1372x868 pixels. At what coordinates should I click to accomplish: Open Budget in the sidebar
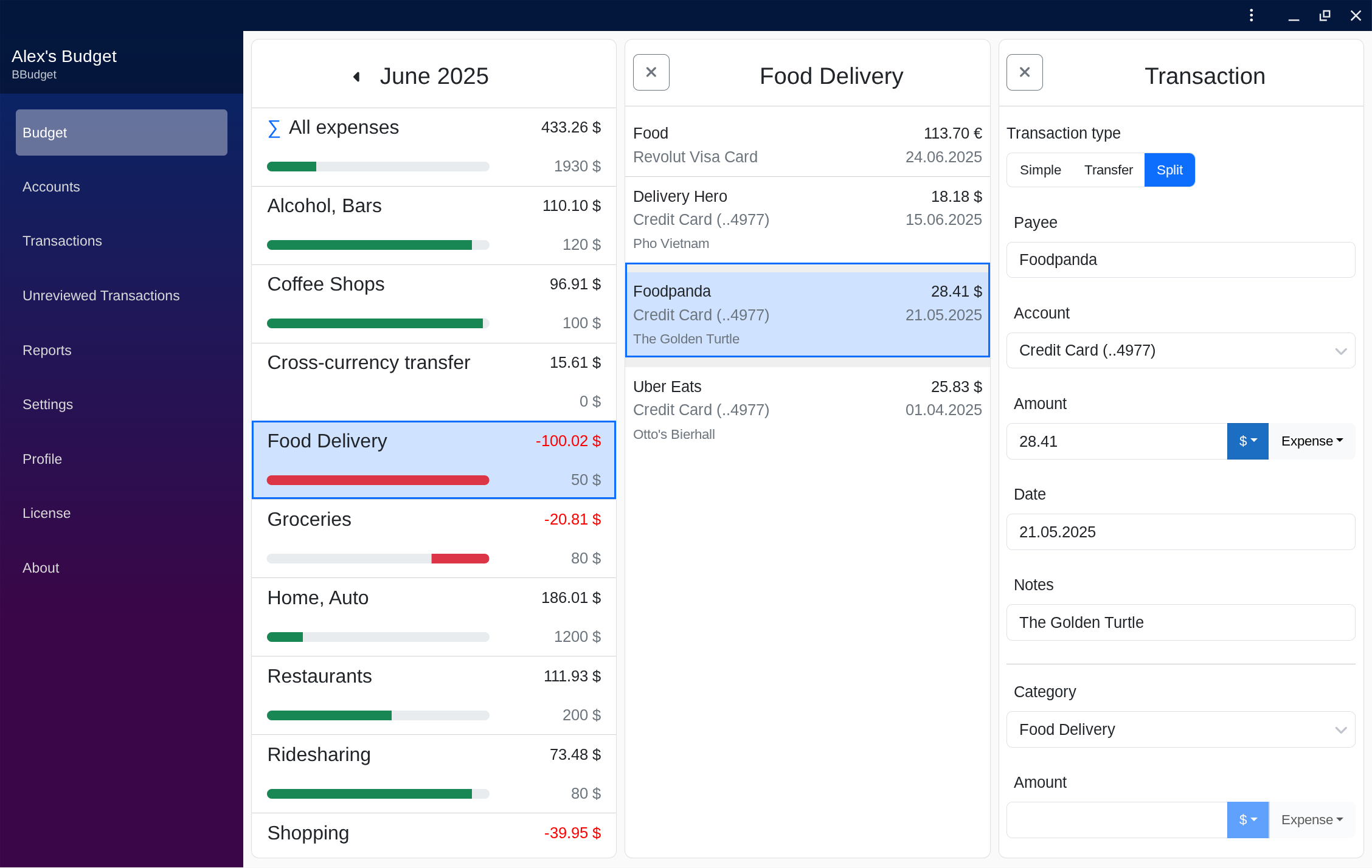(122, 133)
